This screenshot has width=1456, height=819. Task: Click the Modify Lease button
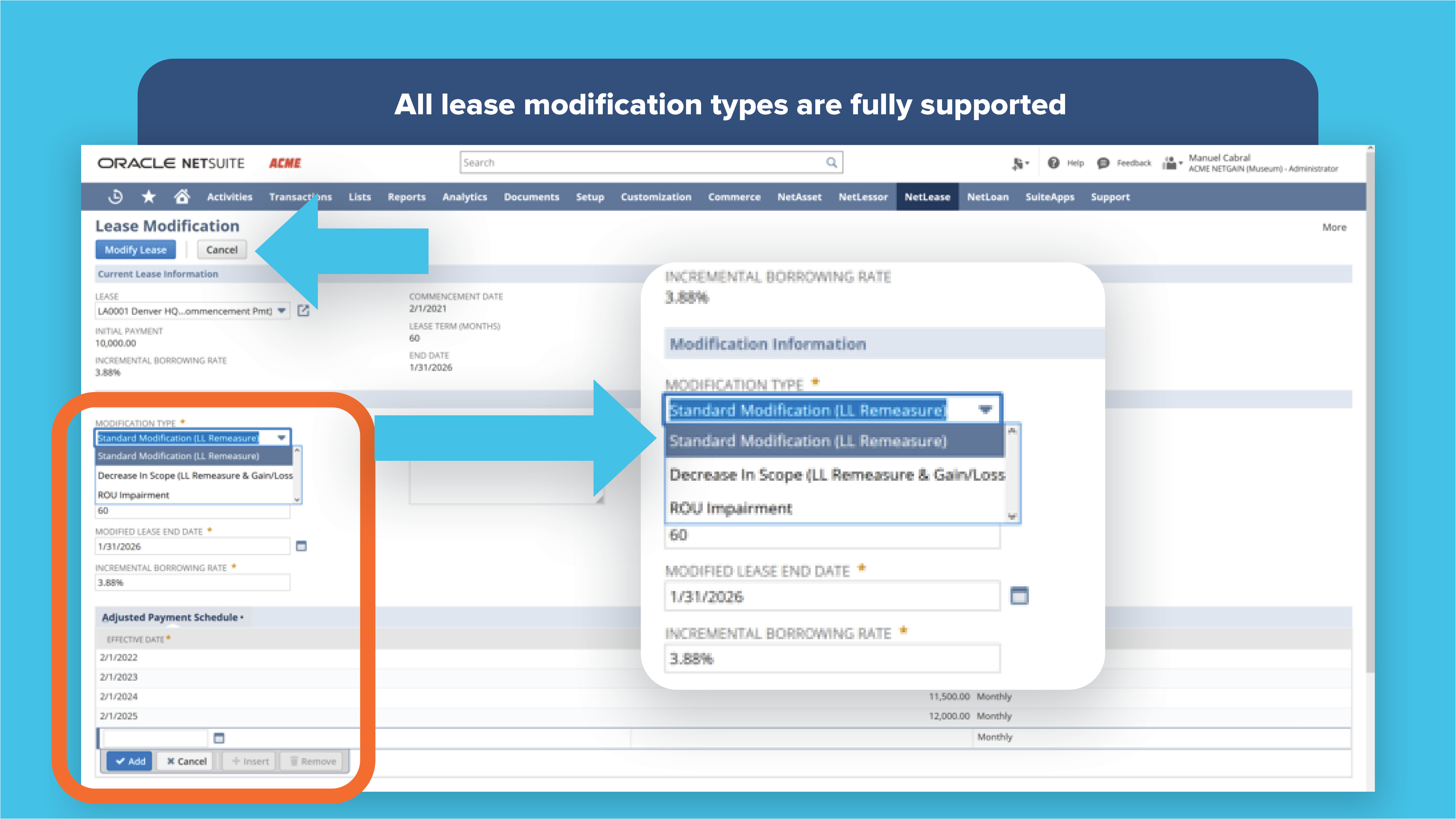135,249
